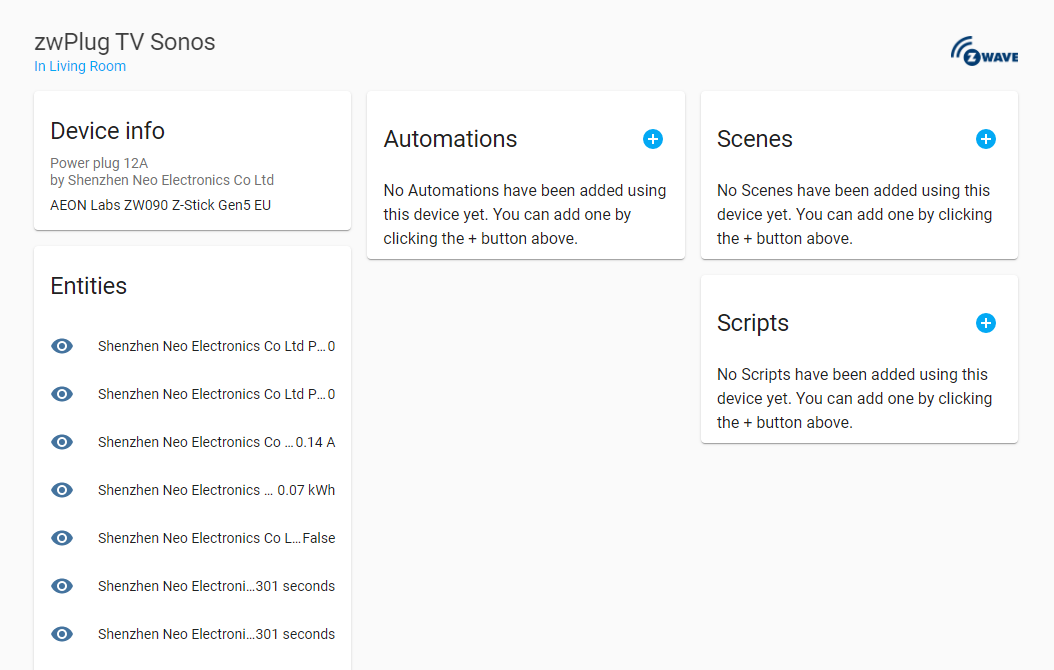
Task: Click the Scripts card heading
Action: click(753, 323)
